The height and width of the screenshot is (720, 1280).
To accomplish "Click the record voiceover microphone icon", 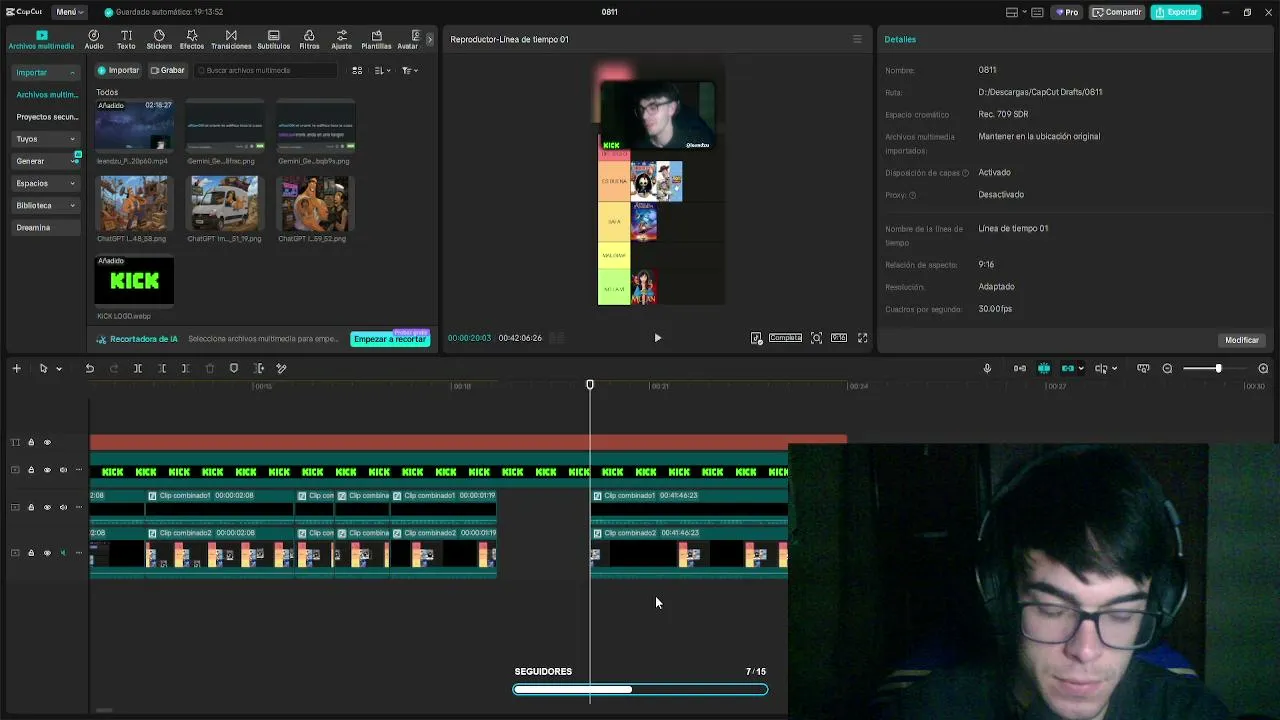I will (987, 369).
